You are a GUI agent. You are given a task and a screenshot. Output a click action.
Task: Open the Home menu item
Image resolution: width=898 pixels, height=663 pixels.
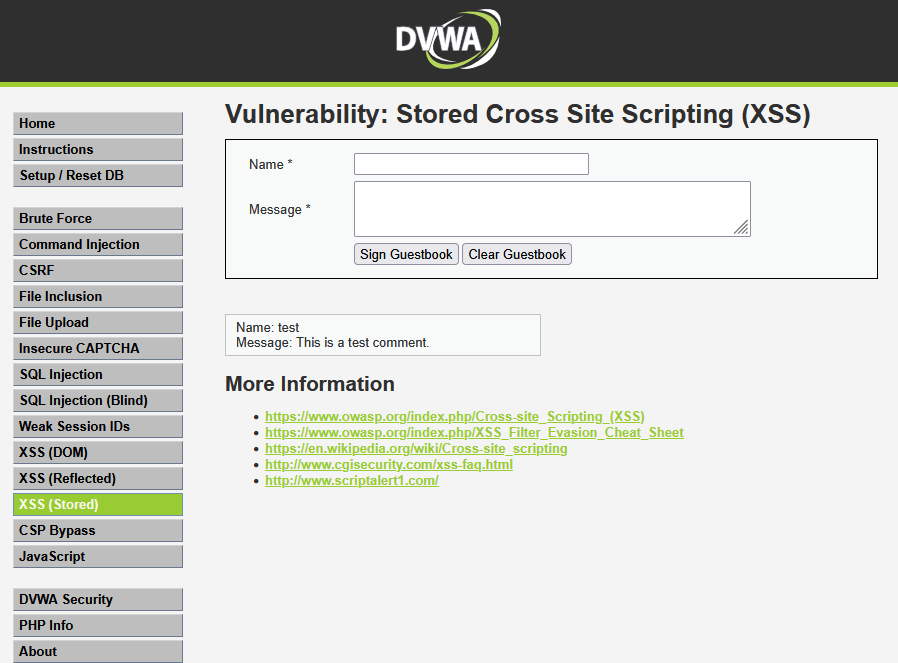(x=98, y=124)
